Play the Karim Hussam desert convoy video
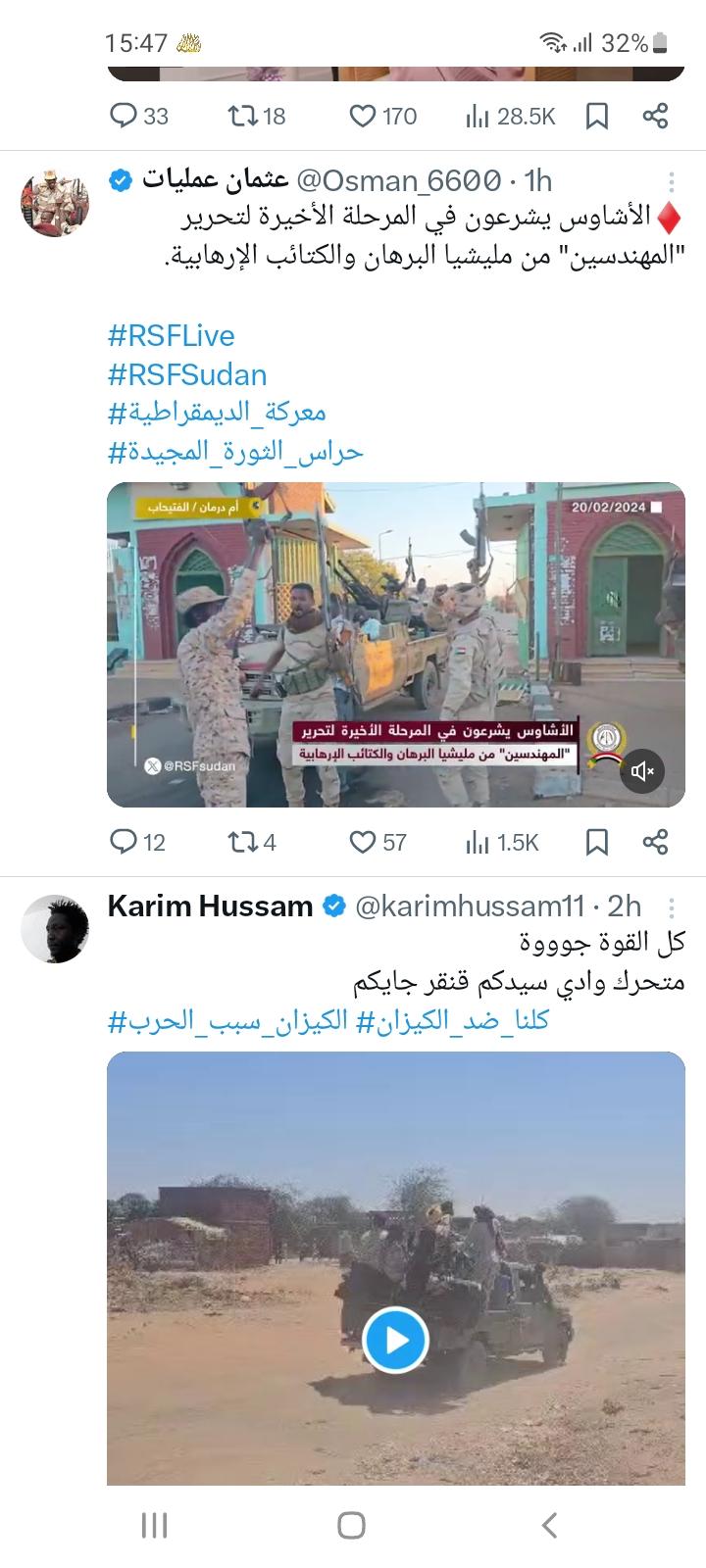Viewport: 706px width, 1568px height. (396, 1340)
